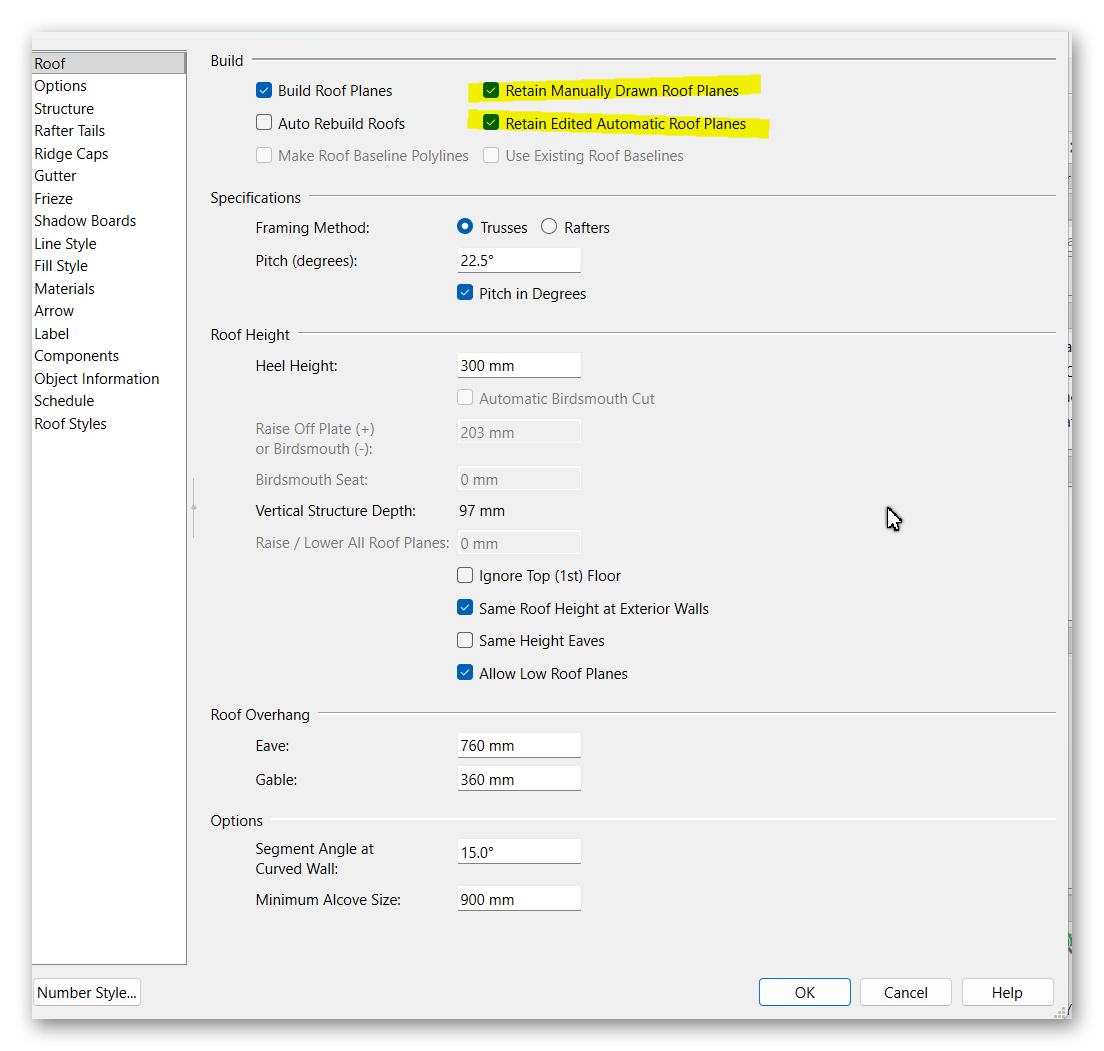Image resolution: width=1104 pixels, height=1051 pixels.
Task: Go to Ridge Caps panel
Action: (x=71, y=154)
